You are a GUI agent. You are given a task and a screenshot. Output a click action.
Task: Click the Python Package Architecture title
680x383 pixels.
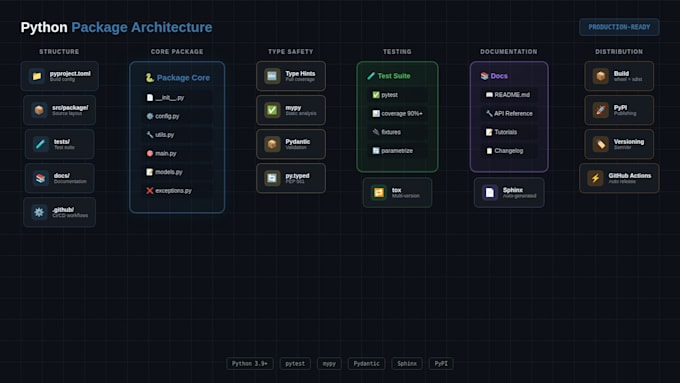[116, 27]
